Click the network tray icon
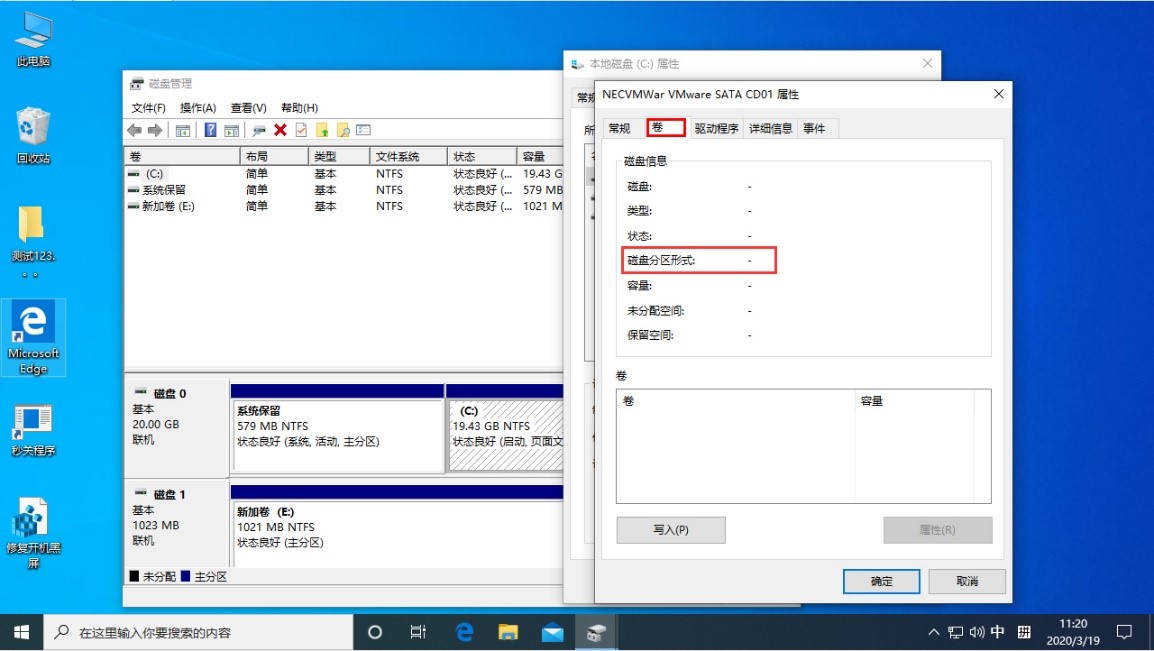The image size is (1154, 651). click(x=955, y=633)
